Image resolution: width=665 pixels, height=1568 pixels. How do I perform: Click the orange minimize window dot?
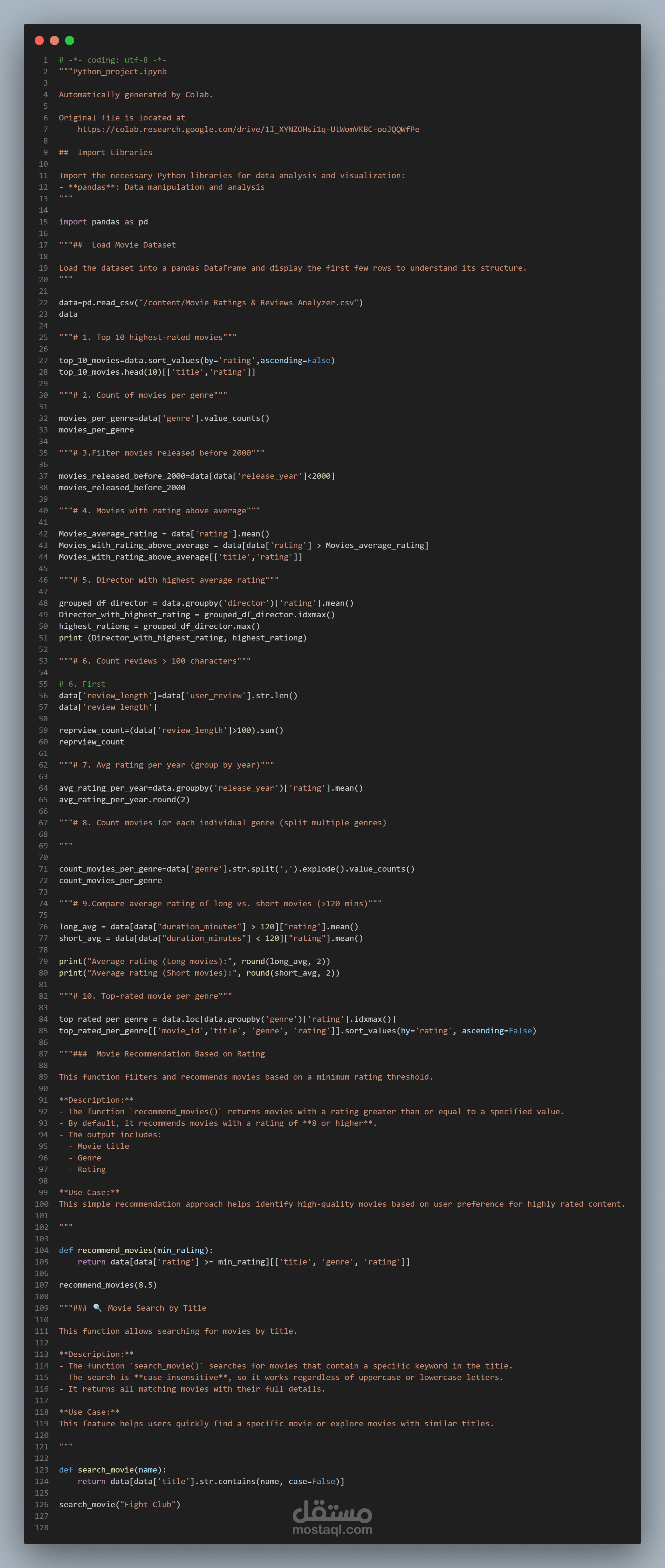(x=54, y=40)
